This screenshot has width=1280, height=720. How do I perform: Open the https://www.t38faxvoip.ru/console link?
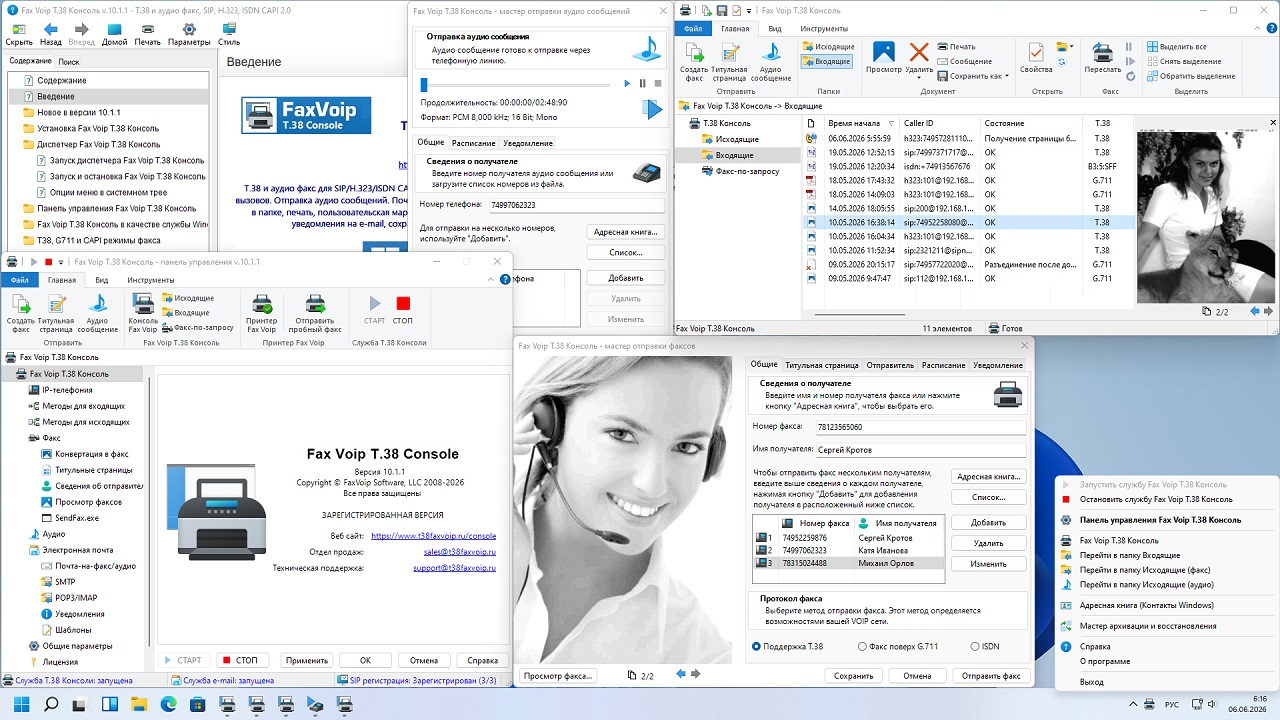click(434, 536)
